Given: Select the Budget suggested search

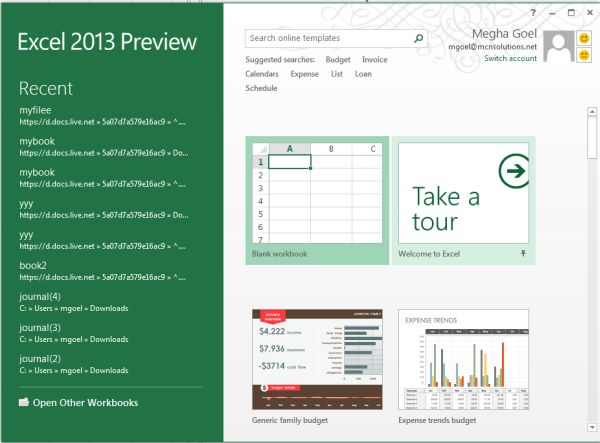Looking at the screenshot, I should point(338,60).
